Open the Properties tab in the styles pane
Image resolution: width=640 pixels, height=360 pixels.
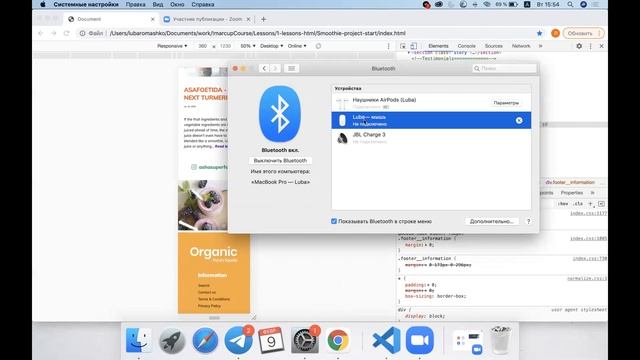572,193
